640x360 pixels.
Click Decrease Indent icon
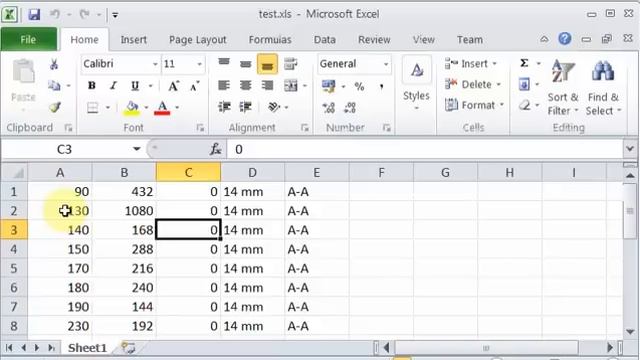[x=224, y=107]
